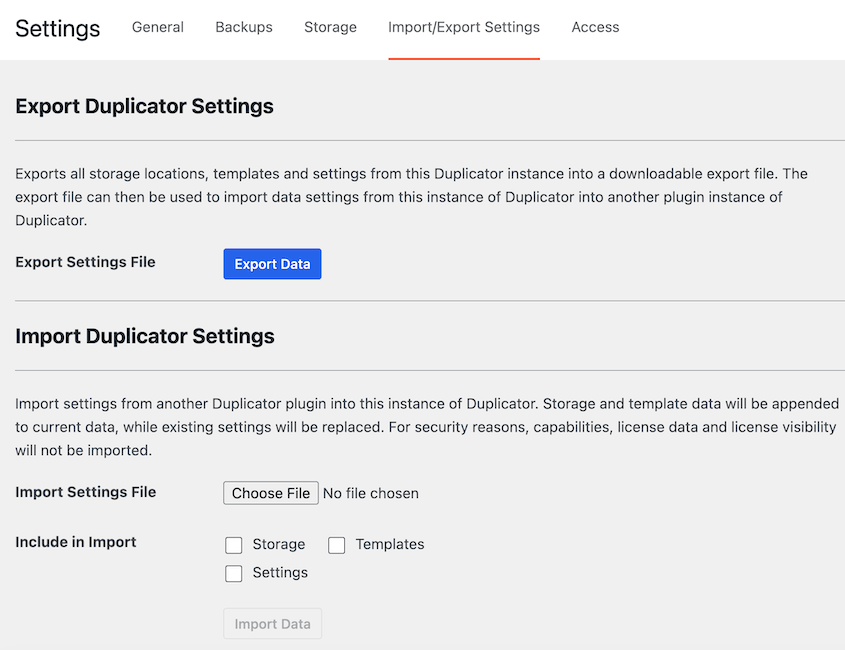Select the Import/Export Settings tab
The image size is (845, 650).
(x=464, y=27)
